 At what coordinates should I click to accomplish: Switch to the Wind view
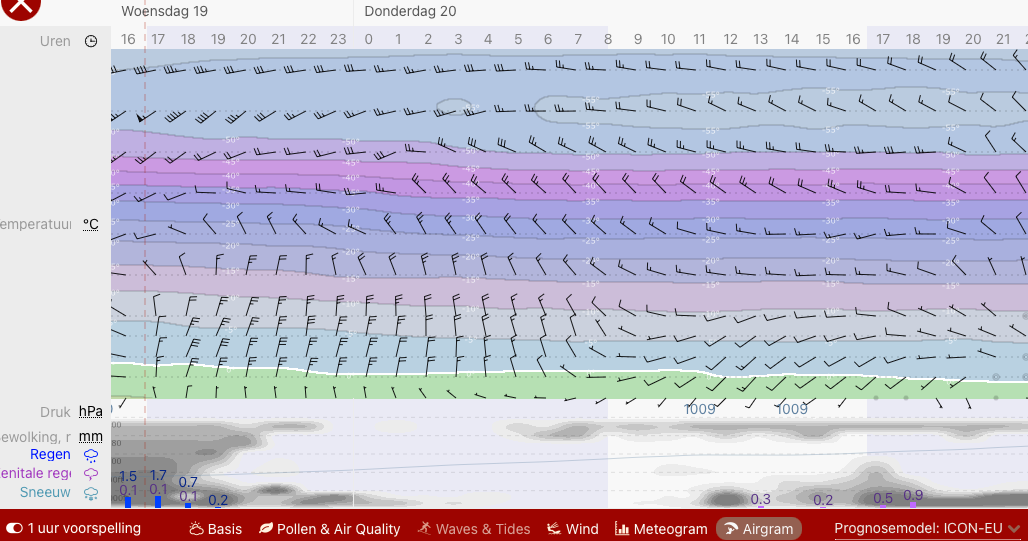573,529
